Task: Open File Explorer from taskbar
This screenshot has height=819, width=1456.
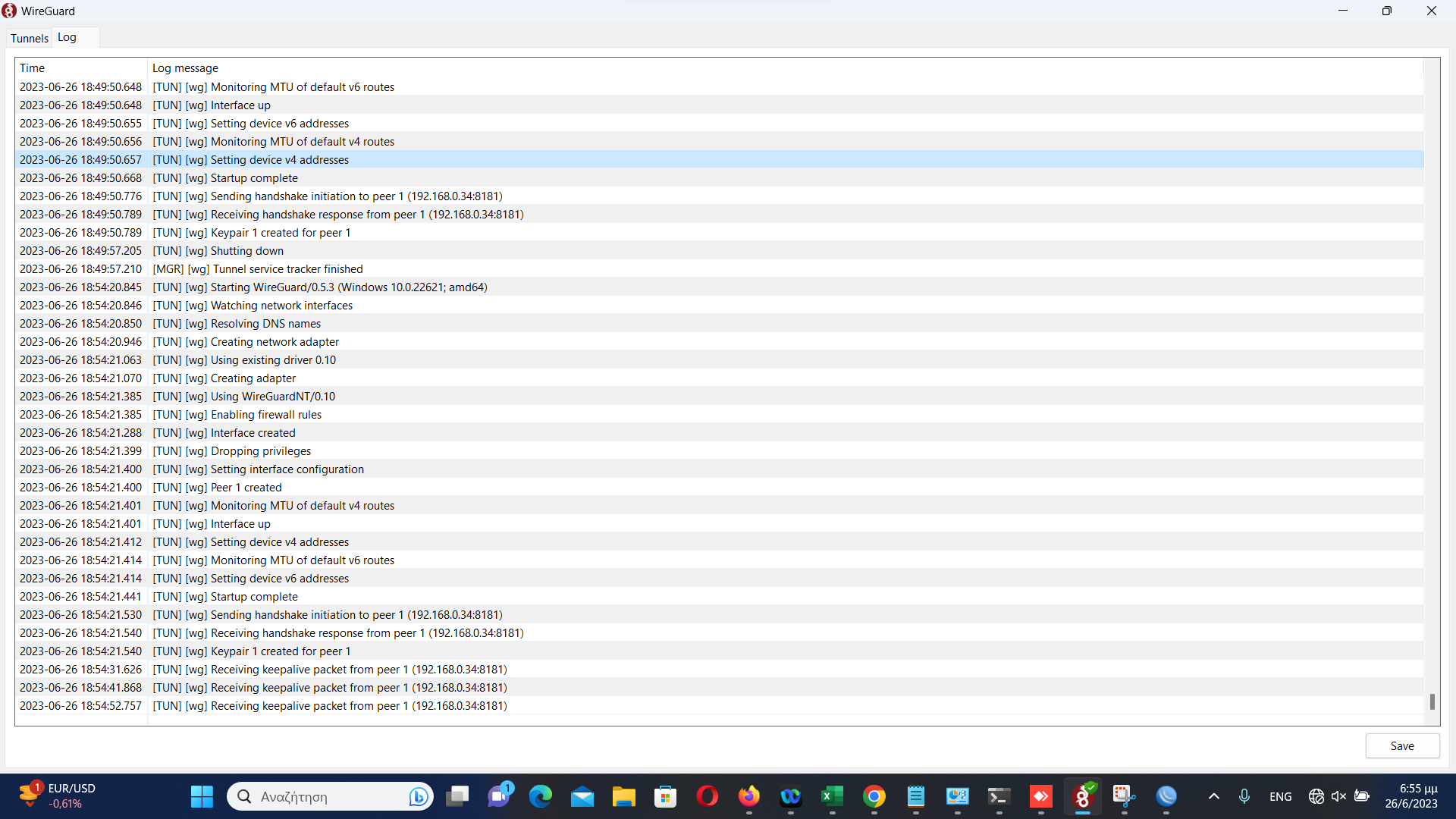Action: click(x=623, y=796)
